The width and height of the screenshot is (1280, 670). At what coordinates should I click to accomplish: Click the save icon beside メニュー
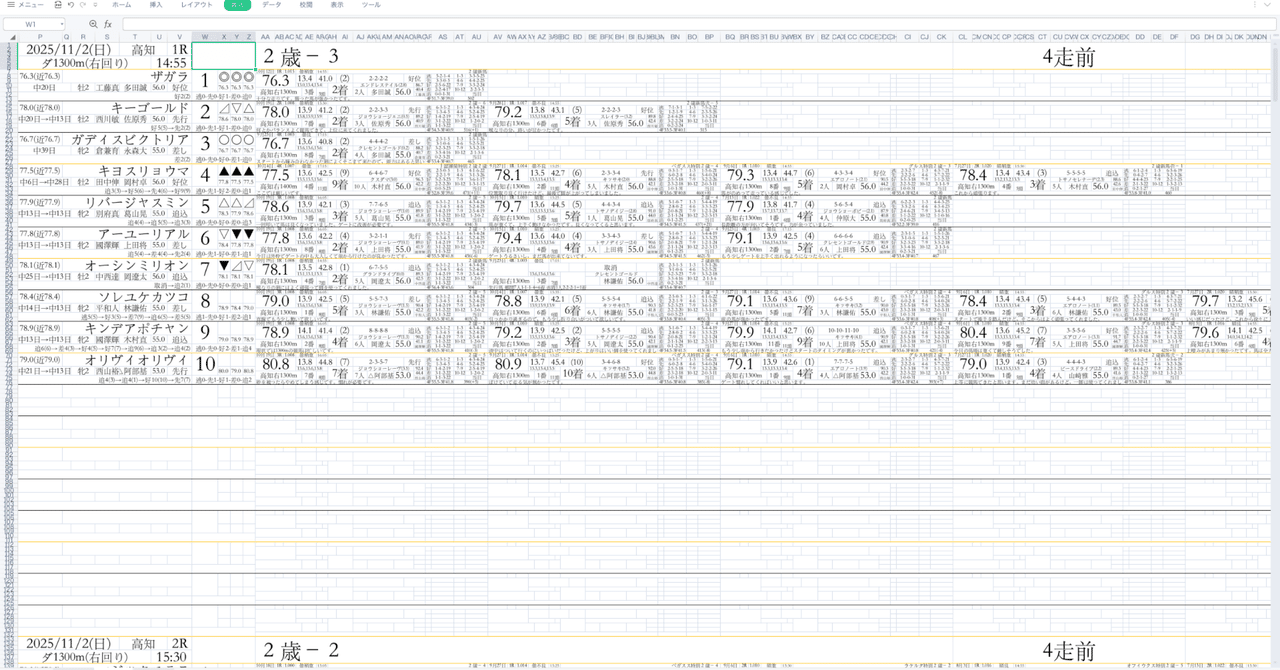[56, 5]
